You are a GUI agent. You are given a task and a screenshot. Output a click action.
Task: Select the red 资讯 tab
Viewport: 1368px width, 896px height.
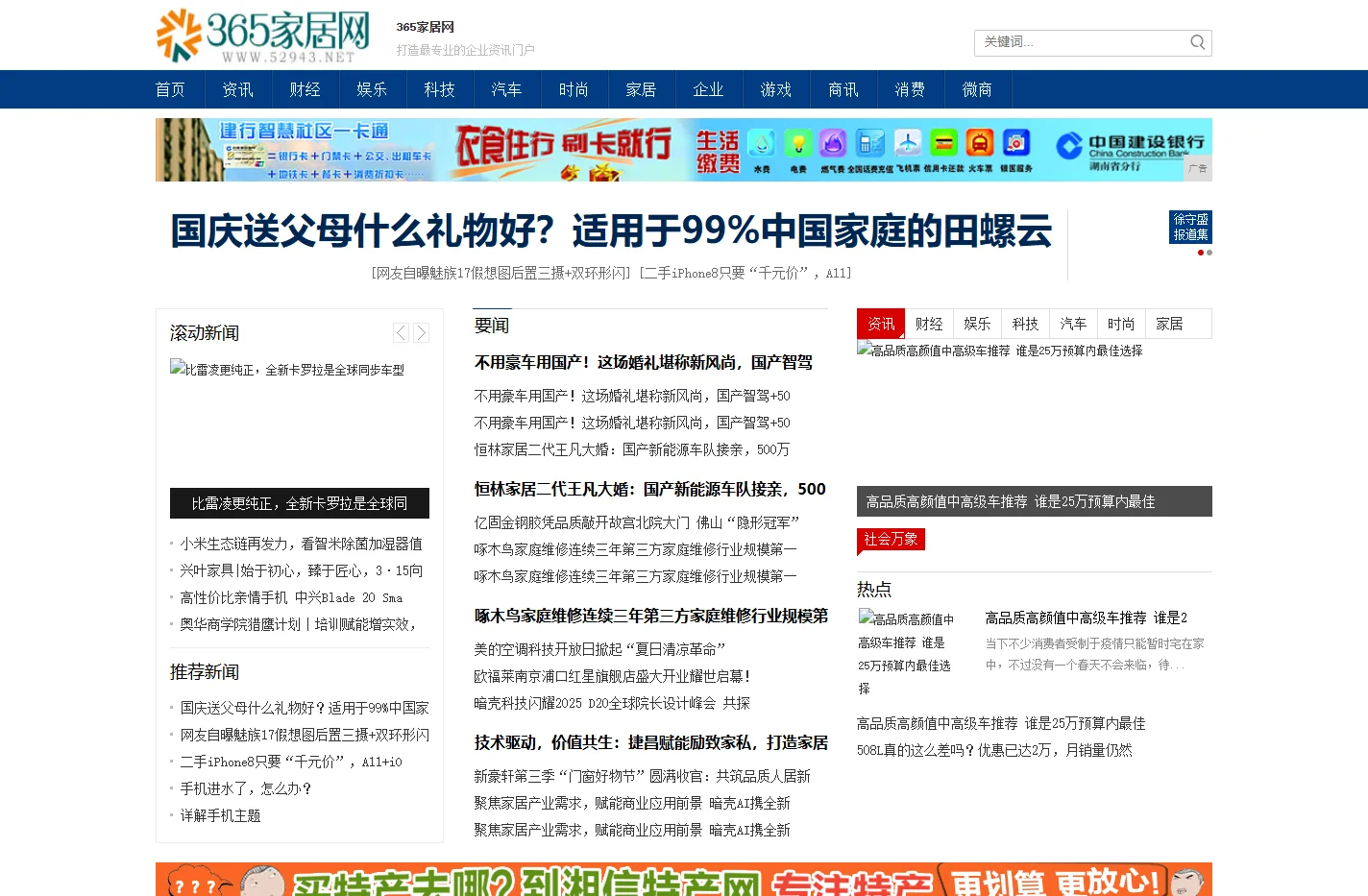[x=881, y=324]
